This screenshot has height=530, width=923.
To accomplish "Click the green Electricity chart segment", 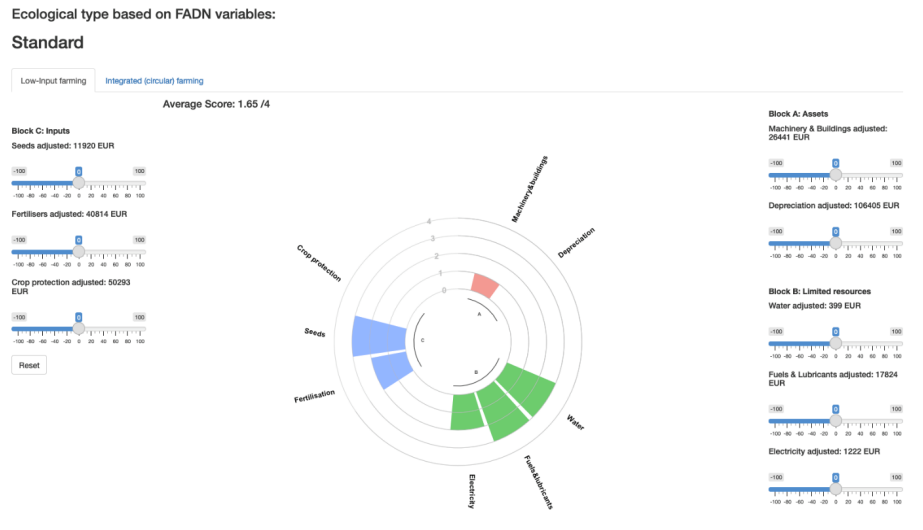I will pyautogui.click(x=467, y=412).
